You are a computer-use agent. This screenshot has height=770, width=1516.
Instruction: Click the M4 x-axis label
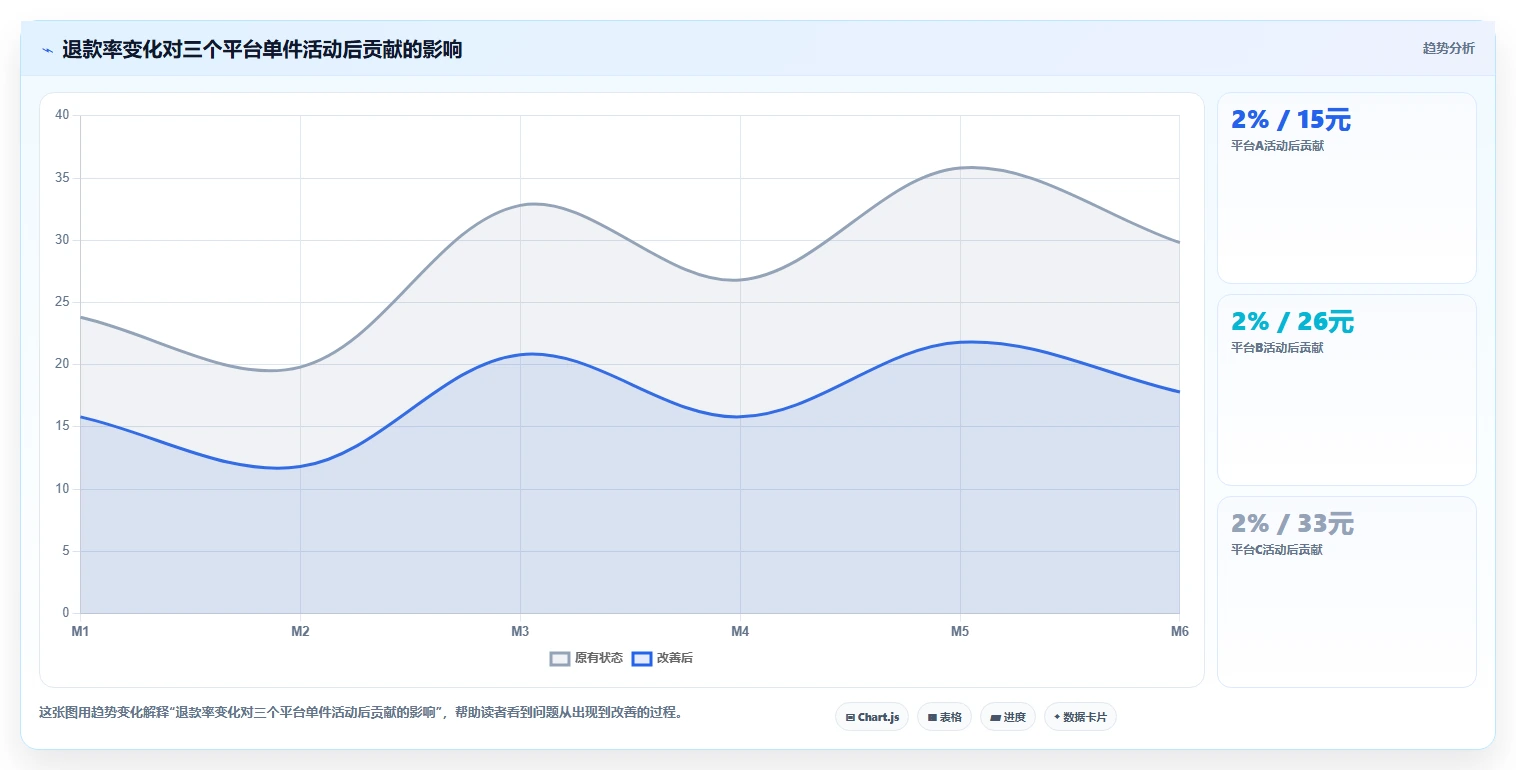click(740, 631)
